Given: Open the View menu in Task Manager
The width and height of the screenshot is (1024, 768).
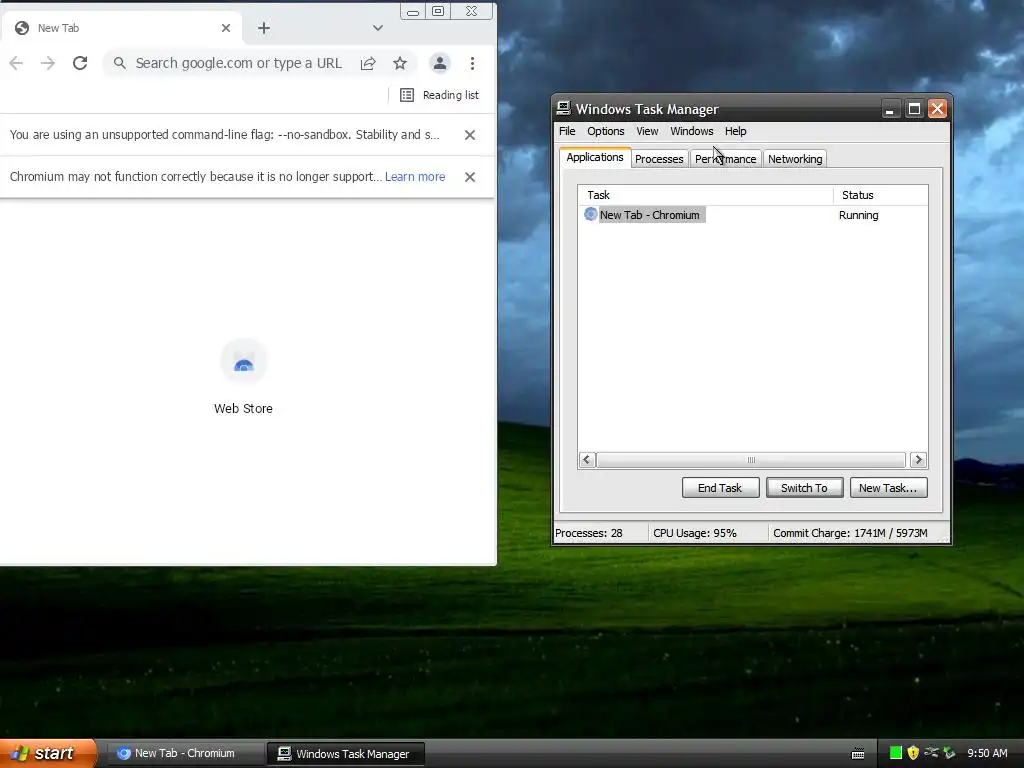Looking at the screenshot, I should coord(647,131).
